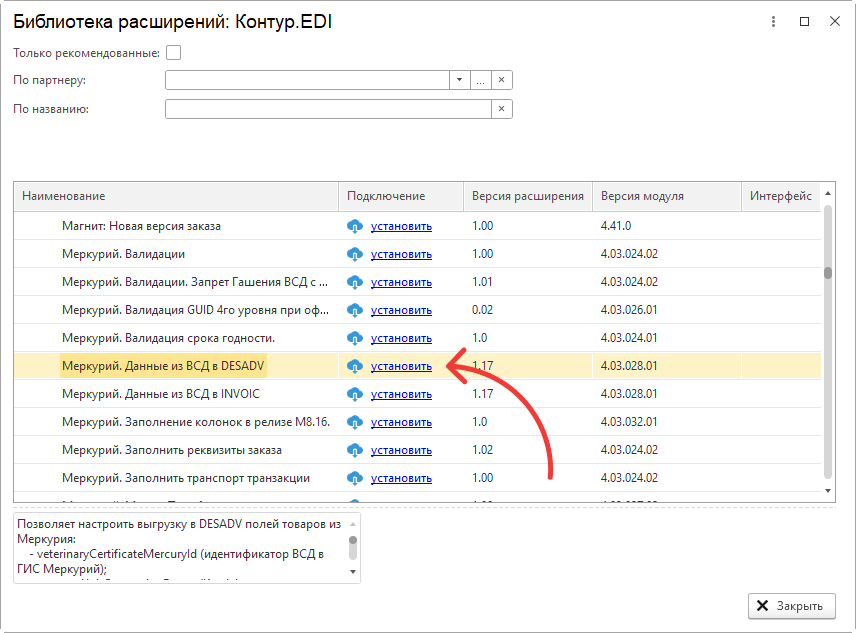This screenshot has height=633, width=856.
Task: Click cloud icon for Заполнение колонок в релизе M8.16
Action: [x=355, y=422]
